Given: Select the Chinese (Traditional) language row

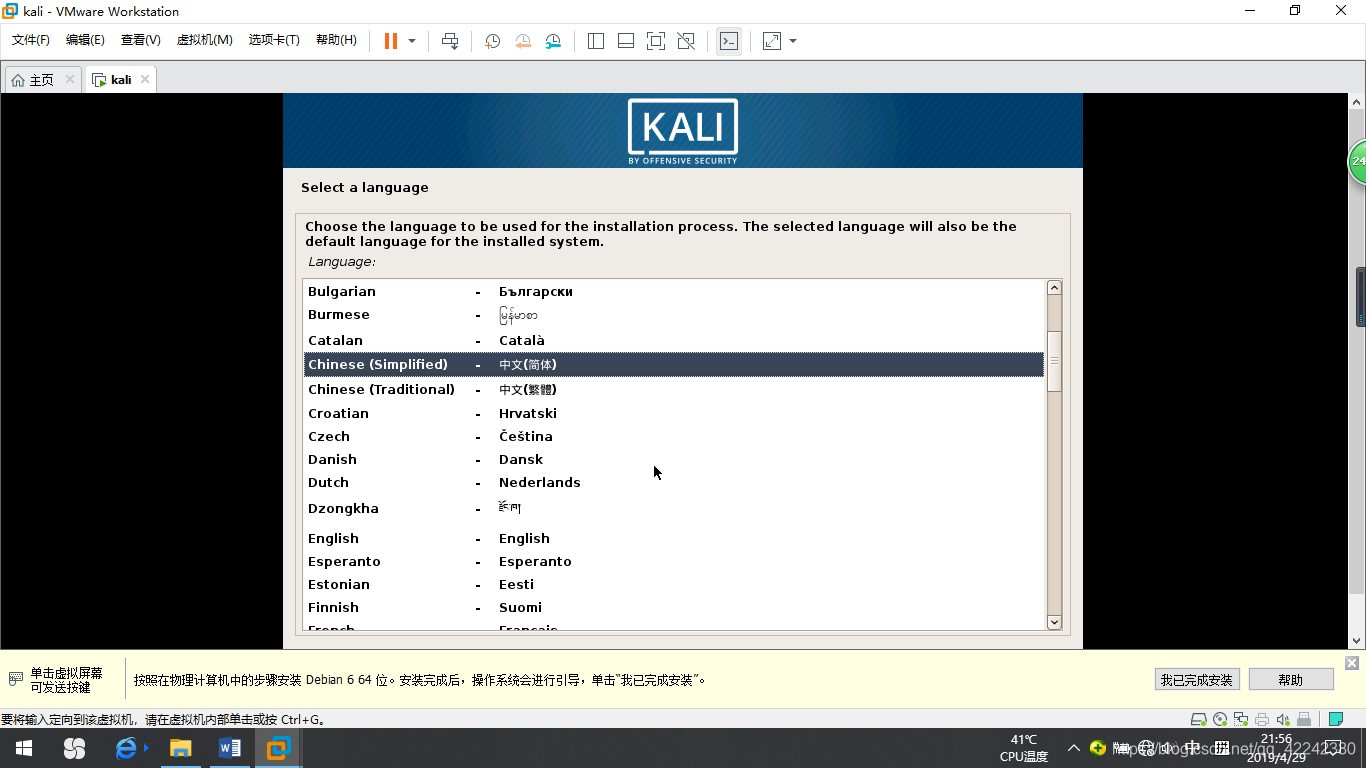Looking at the screenshot, I should [674, 389].
